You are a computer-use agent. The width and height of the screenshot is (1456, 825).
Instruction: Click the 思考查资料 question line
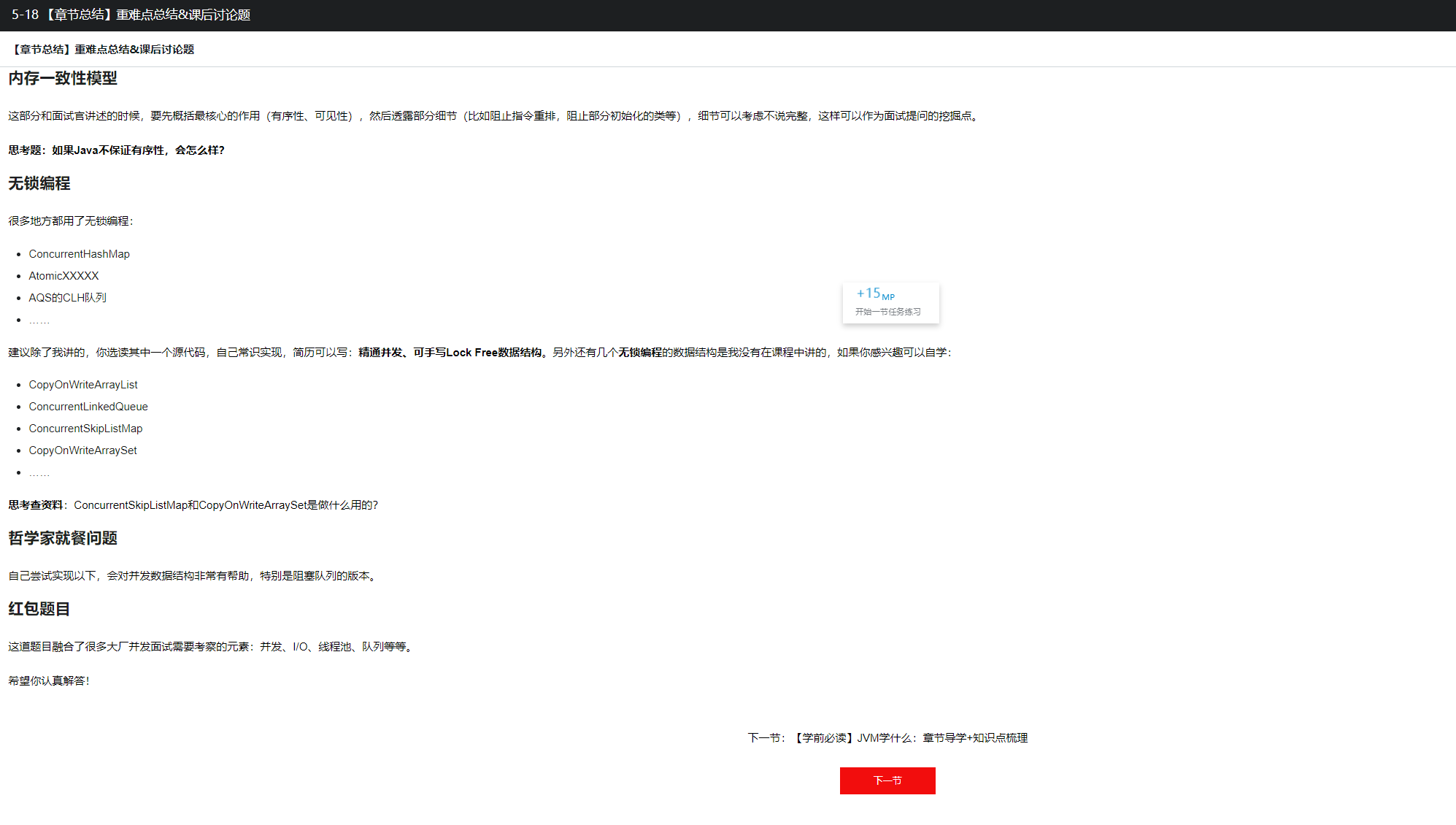coord(193,505)
